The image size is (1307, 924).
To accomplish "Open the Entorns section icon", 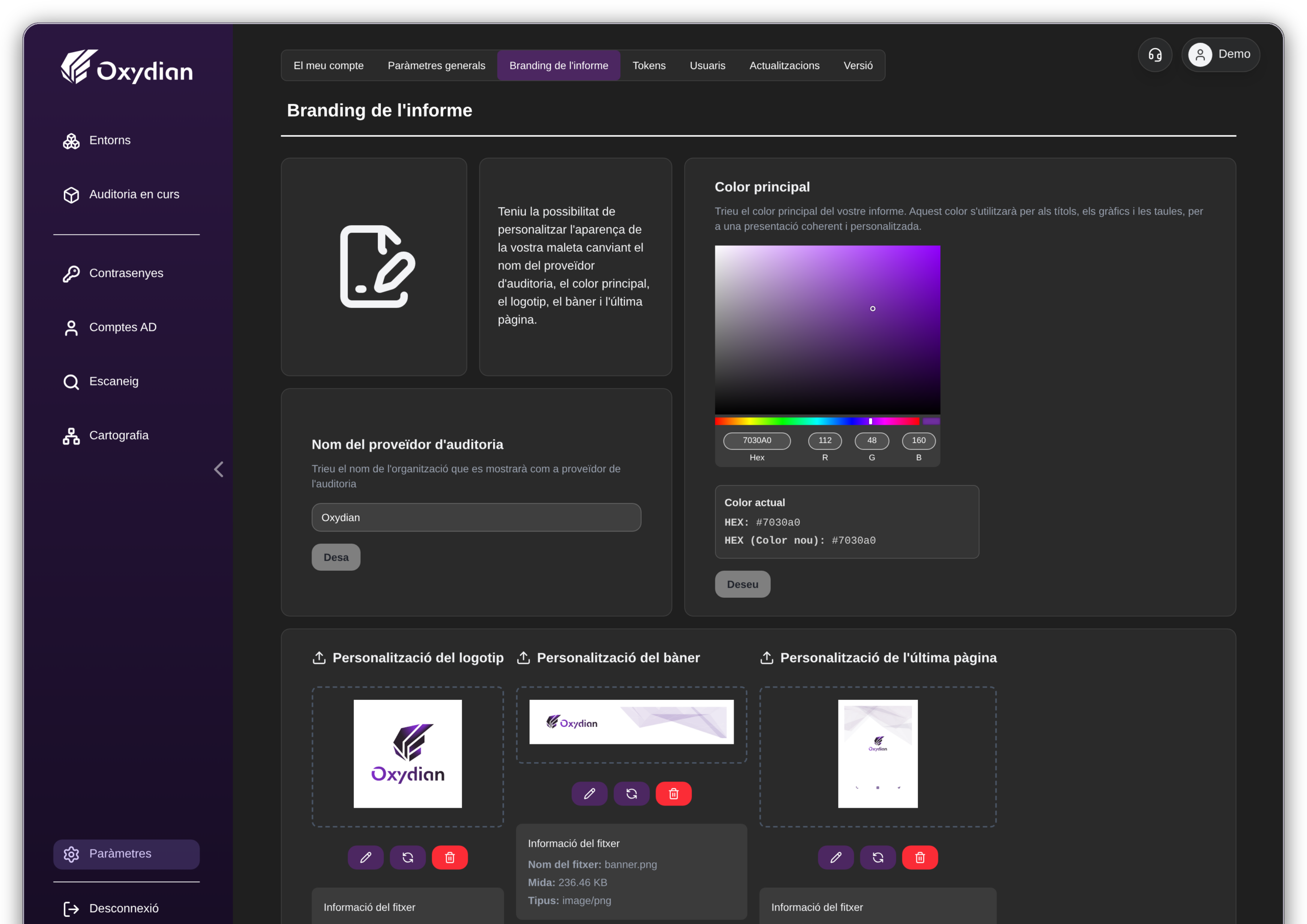I will (71, 140).
